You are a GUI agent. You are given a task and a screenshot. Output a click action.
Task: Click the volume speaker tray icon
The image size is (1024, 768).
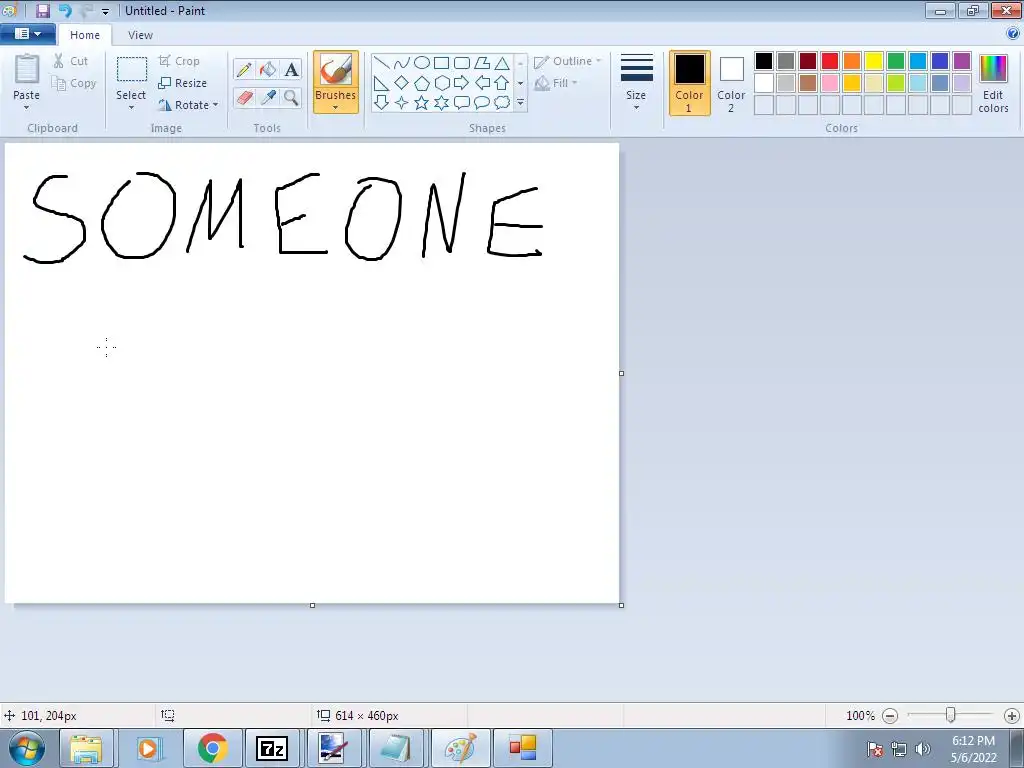pos(922,749)
